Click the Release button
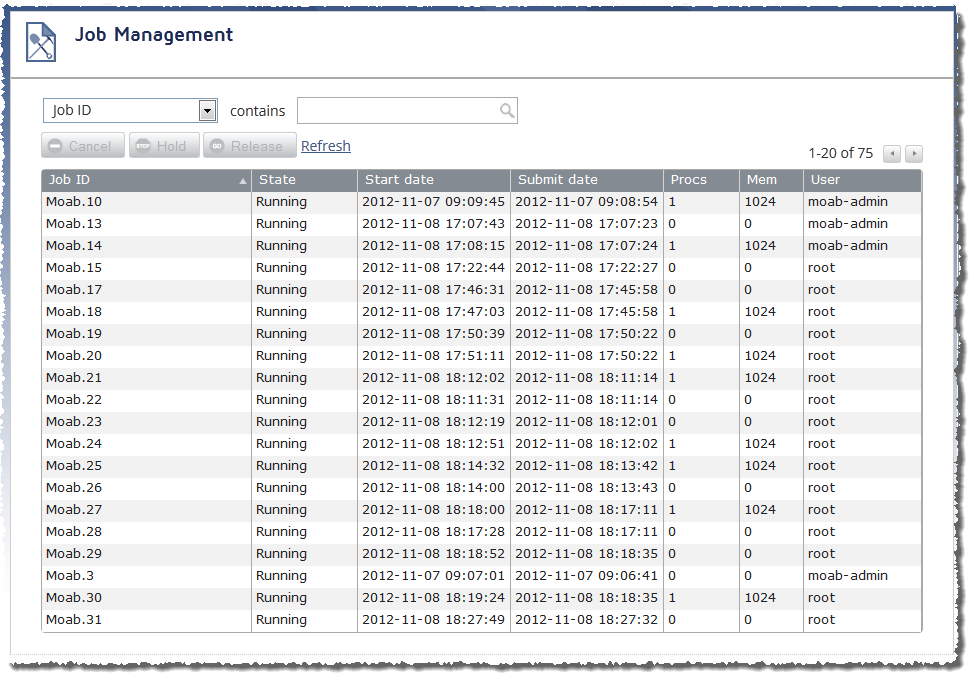Image resolution: width=976 pixels, height=684 pixels. (x=249, y=146)
